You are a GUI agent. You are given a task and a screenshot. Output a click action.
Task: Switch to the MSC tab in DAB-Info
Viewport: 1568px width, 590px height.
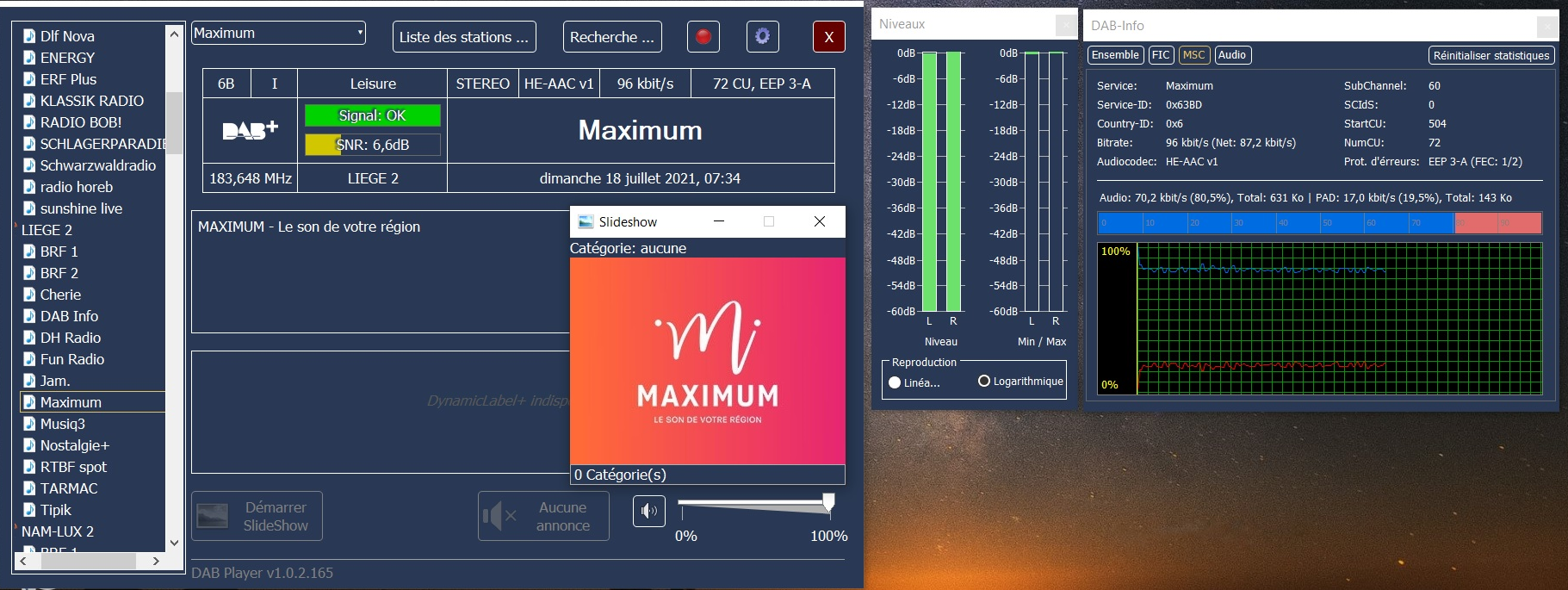tap(1194, 55)
